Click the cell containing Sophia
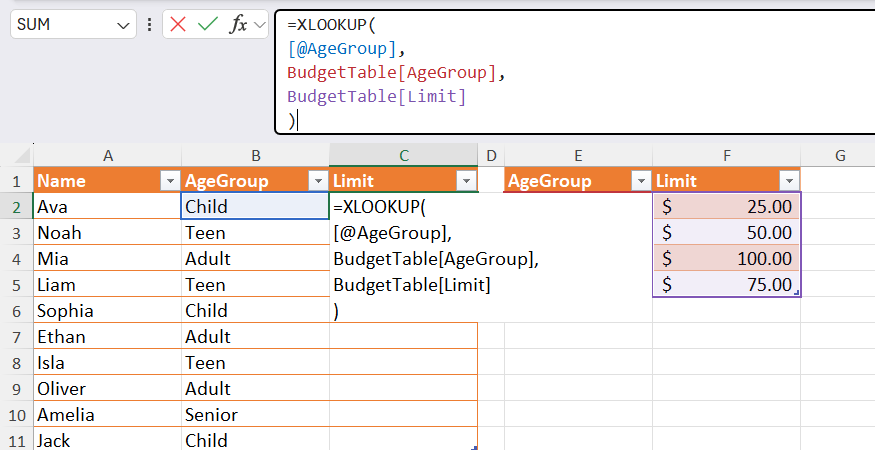 [x=108, y=310]
